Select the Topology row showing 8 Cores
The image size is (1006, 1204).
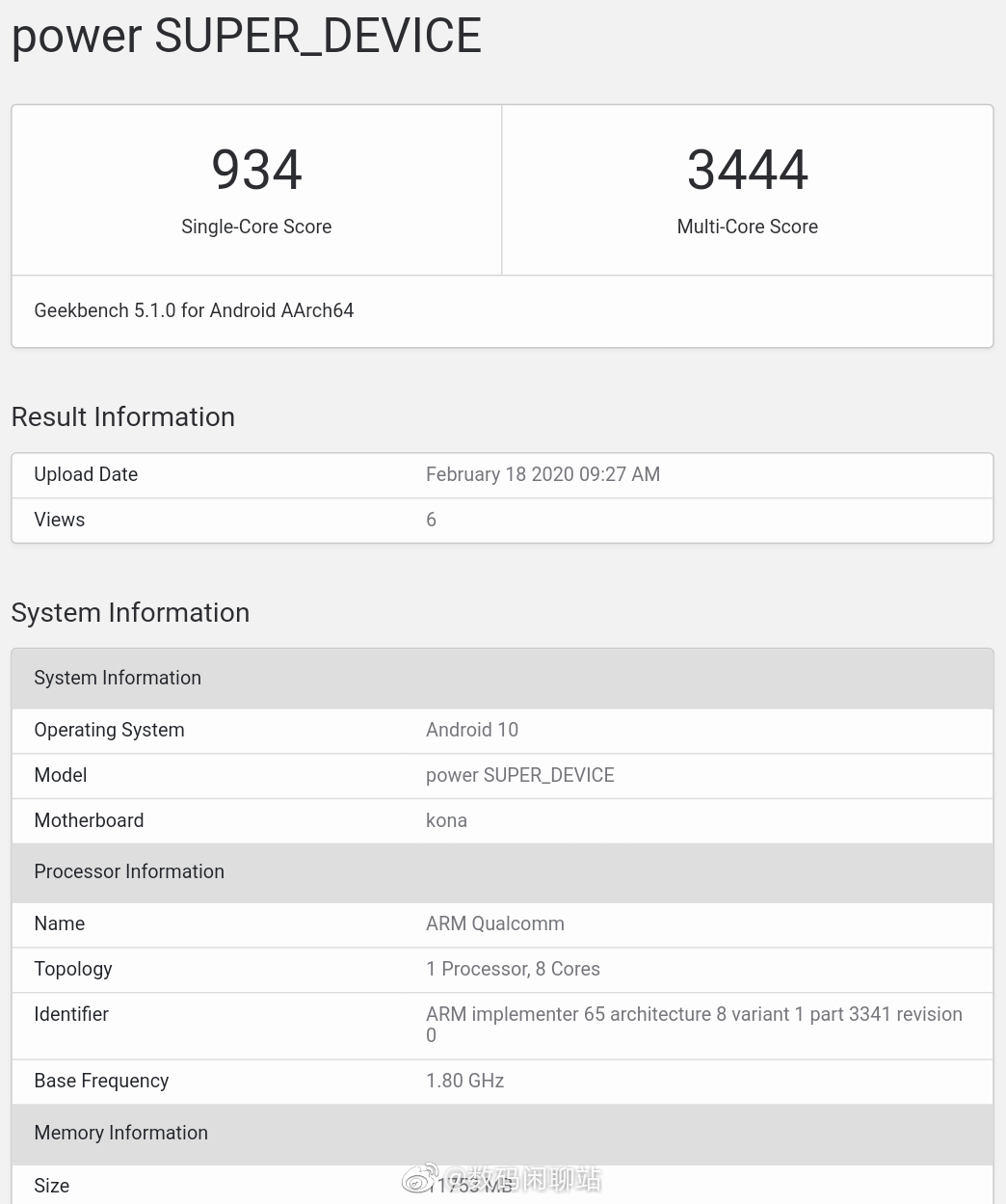point(513,969)
